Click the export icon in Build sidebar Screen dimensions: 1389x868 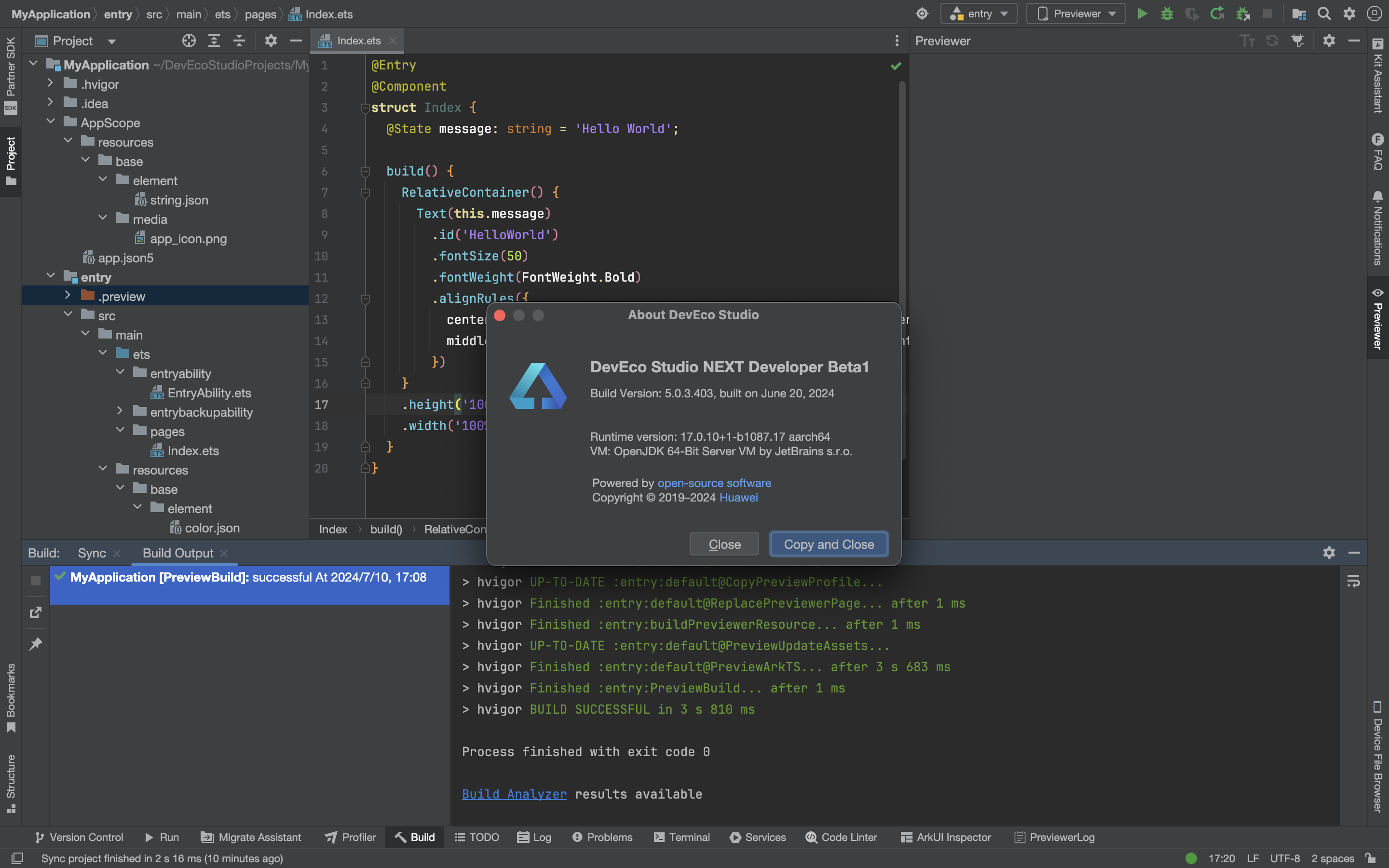[x=36, y=612]
